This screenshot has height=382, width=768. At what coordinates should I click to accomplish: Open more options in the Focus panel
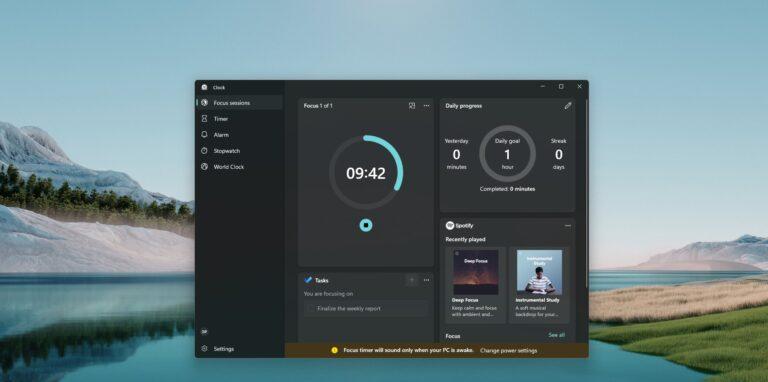point(426,105)
